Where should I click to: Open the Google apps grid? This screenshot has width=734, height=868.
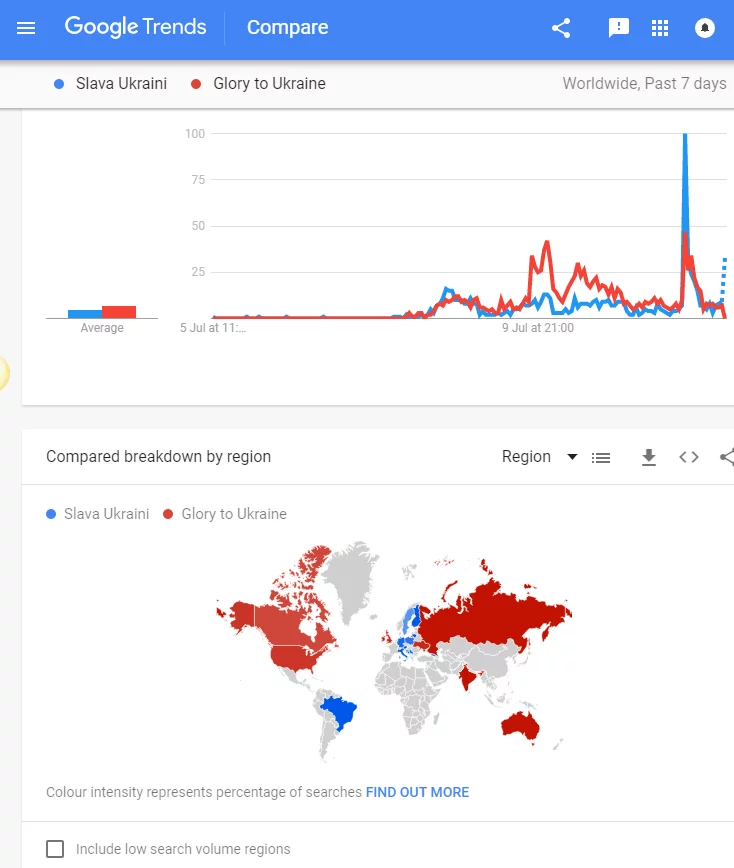(660, 28)
